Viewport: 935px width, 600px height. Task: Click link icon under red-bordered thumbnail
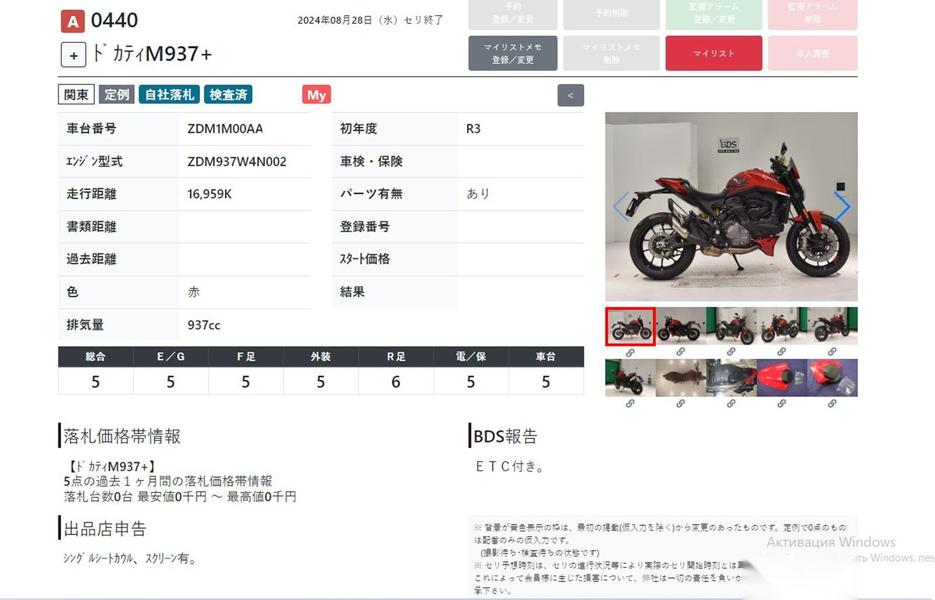click(630, 352)
